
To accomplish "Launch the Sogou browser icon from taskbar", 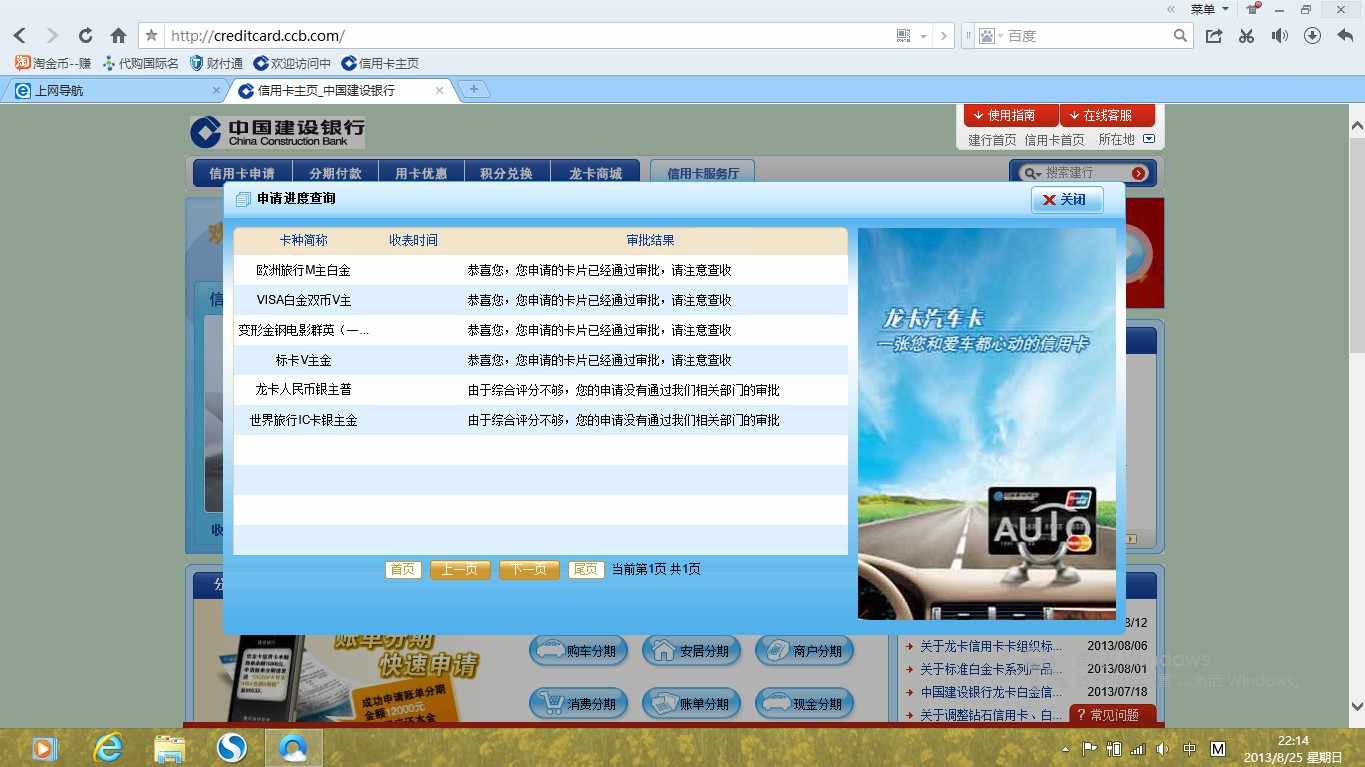I will [231, 747].
